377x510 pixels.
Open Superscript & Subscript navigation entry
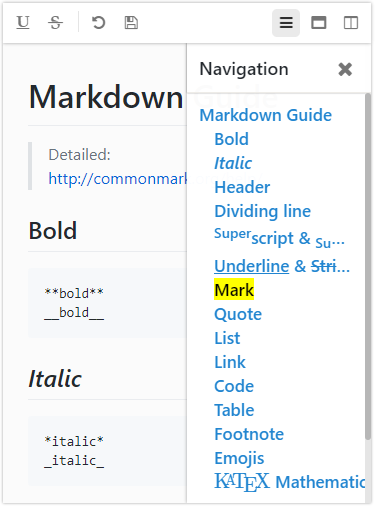pos(279,238)
